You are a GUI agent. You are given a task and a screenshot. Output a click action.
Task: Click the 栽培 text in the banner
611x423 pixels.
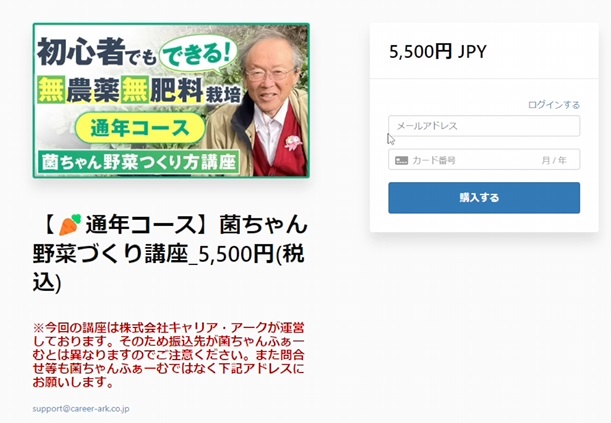click(223, 93)
